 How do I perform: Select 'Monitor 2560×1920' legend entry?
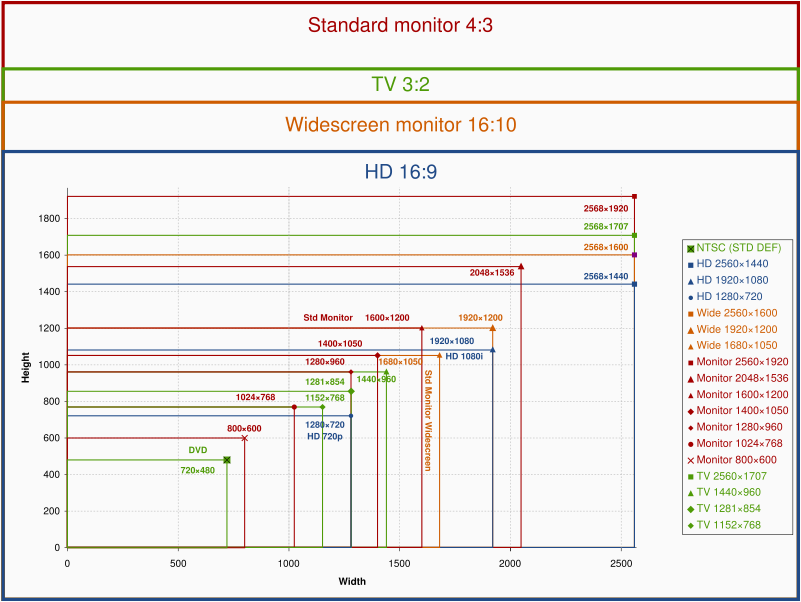point(738,362)
